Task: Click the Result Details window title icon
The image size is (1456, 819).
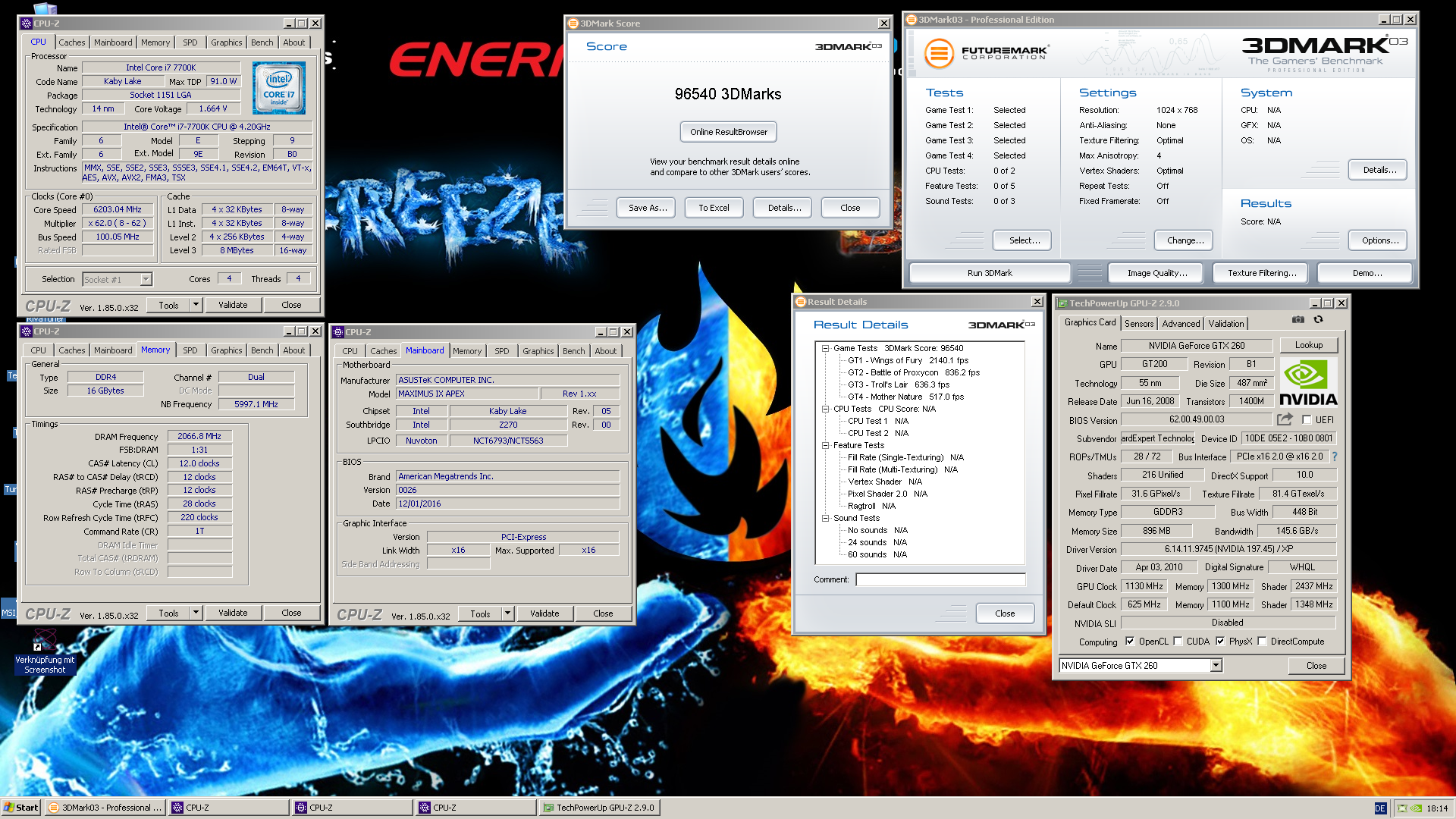Action: point(800,302)
